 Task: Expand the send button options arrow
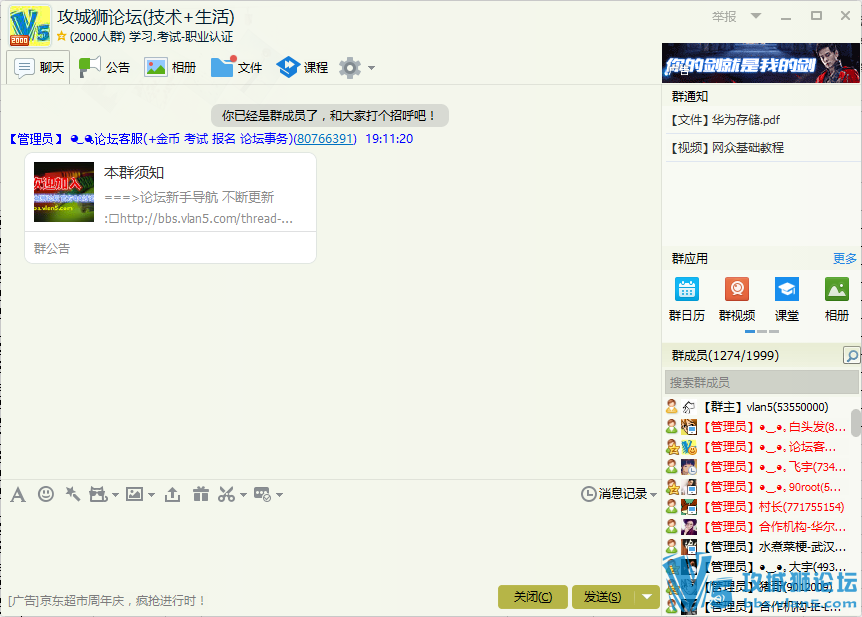point(649,597)
